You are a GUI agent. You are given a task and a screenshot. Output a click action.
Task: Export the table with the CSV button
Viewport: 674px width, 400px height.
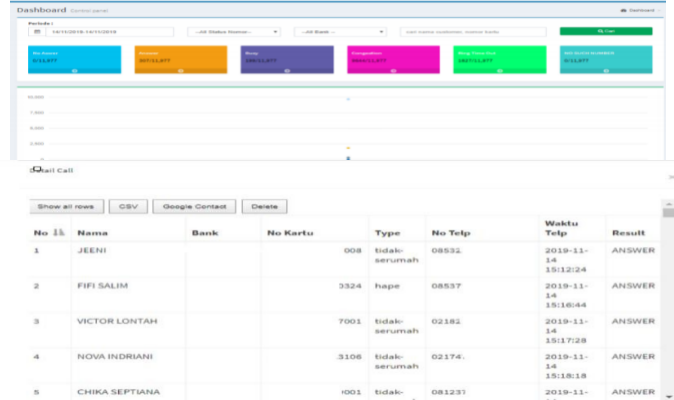tap(128, 206)
